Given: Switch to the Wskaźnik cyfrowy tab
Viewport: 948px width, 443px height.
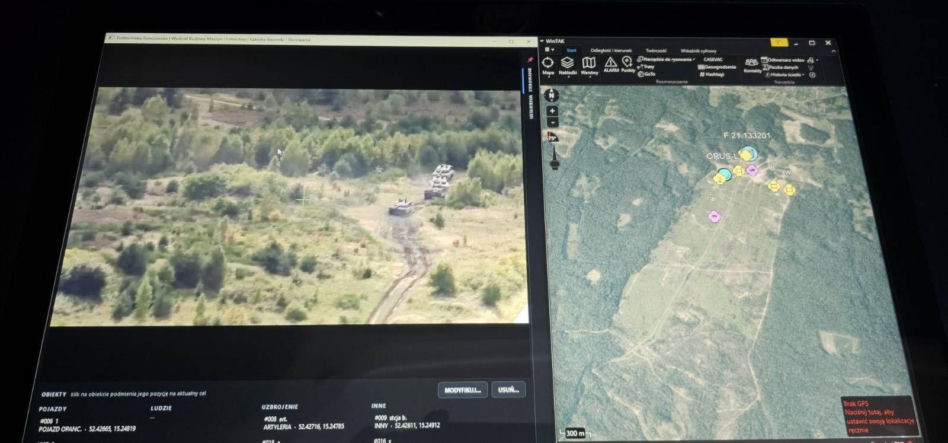Looking at the screenshot, I should click(698, 51).
